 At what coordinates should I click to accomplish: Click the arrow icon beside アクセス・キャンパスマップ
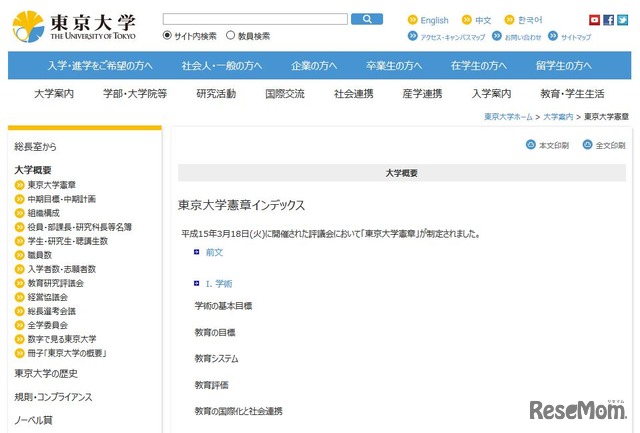click(413, 36)
